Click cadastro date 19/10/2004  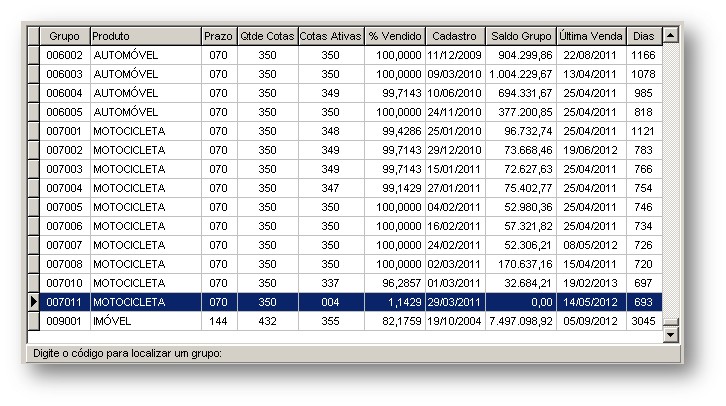455,321
